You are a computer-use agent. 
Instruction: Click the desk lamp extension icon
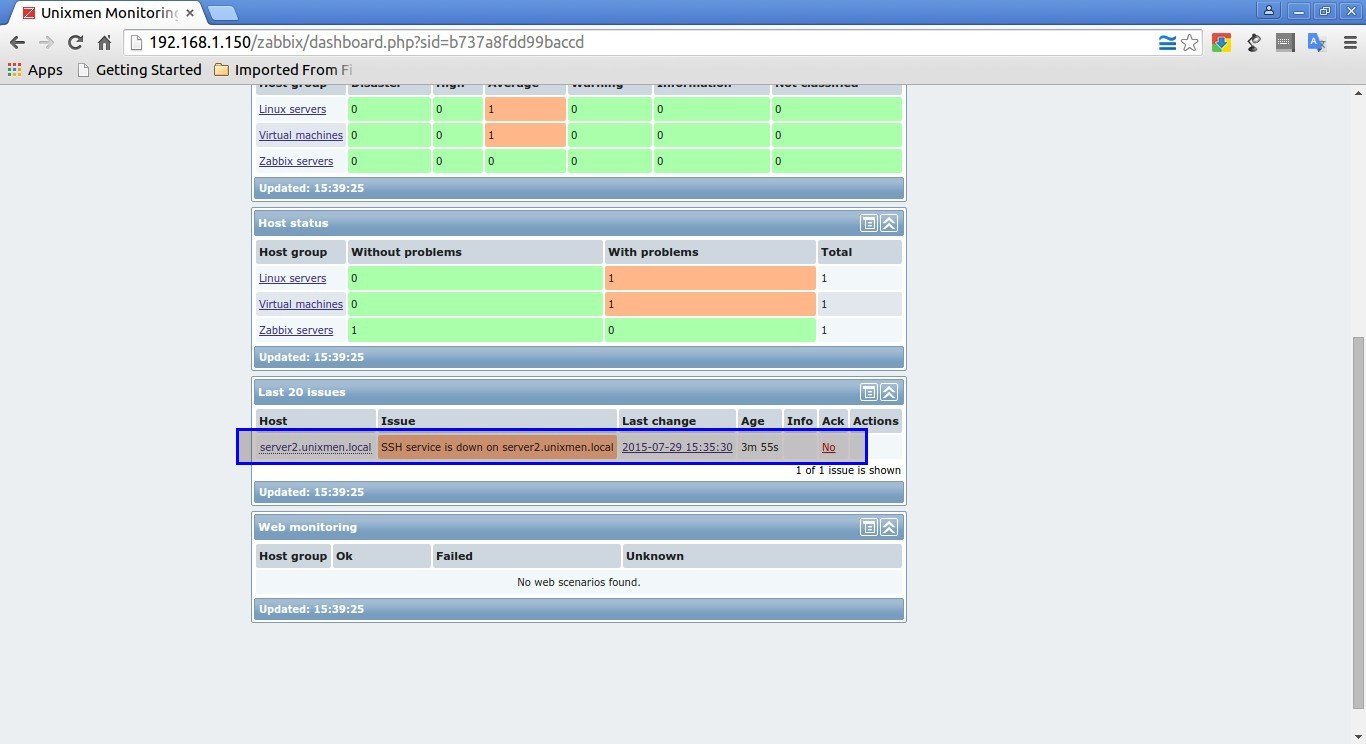point(1254,43)
